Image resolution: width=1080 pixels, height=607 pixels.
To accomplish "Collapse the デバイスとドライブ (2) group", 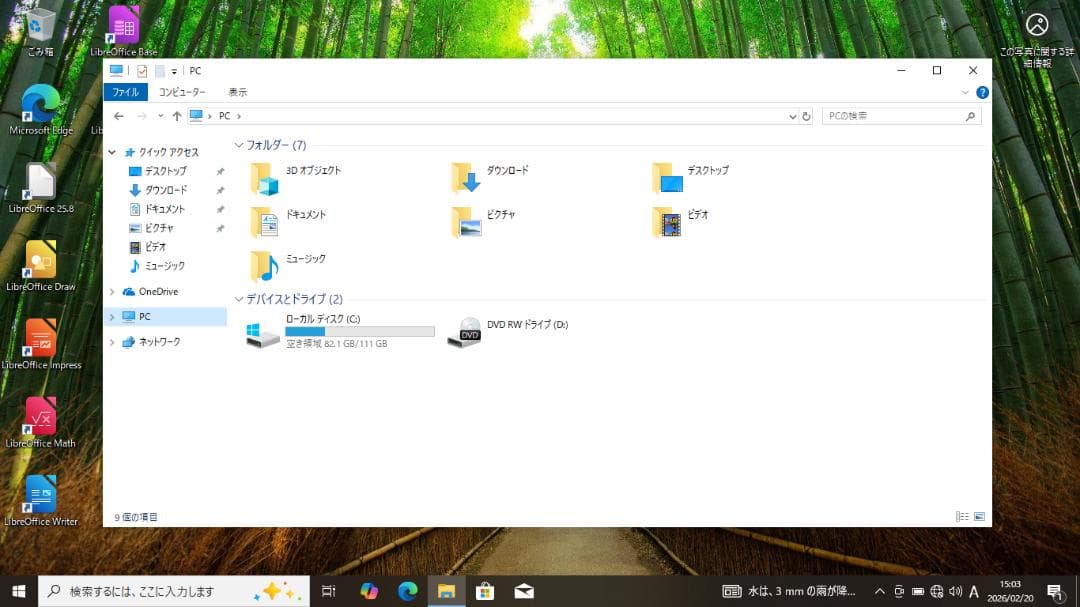I will pos(239,299).
